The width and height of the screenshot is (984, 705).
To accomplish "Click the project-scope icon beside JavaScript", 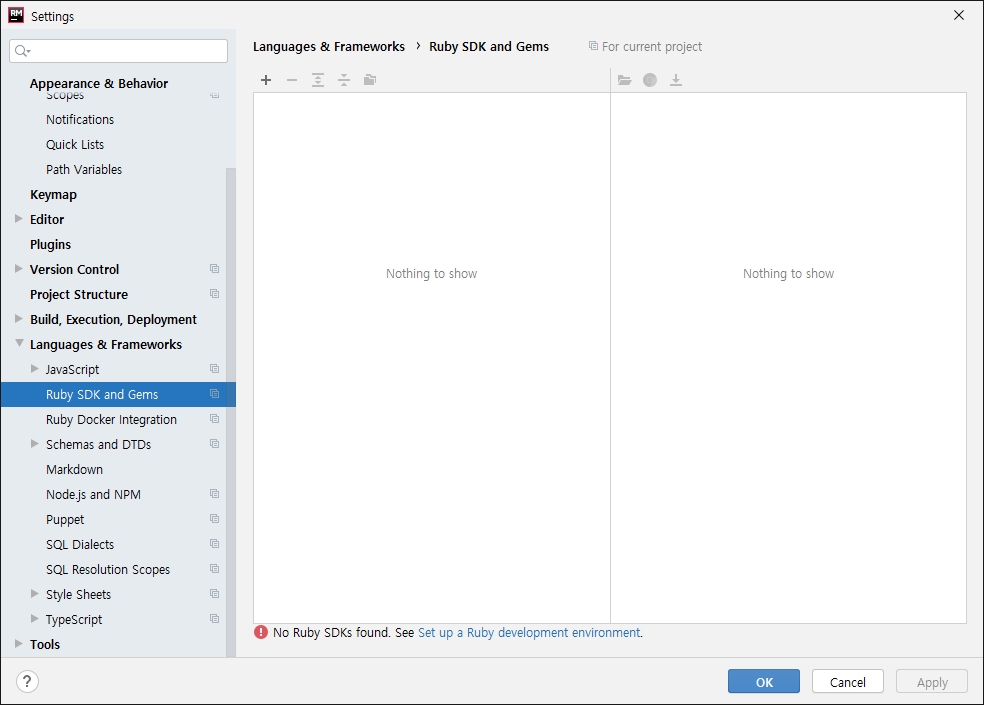I will coord(215,369).
